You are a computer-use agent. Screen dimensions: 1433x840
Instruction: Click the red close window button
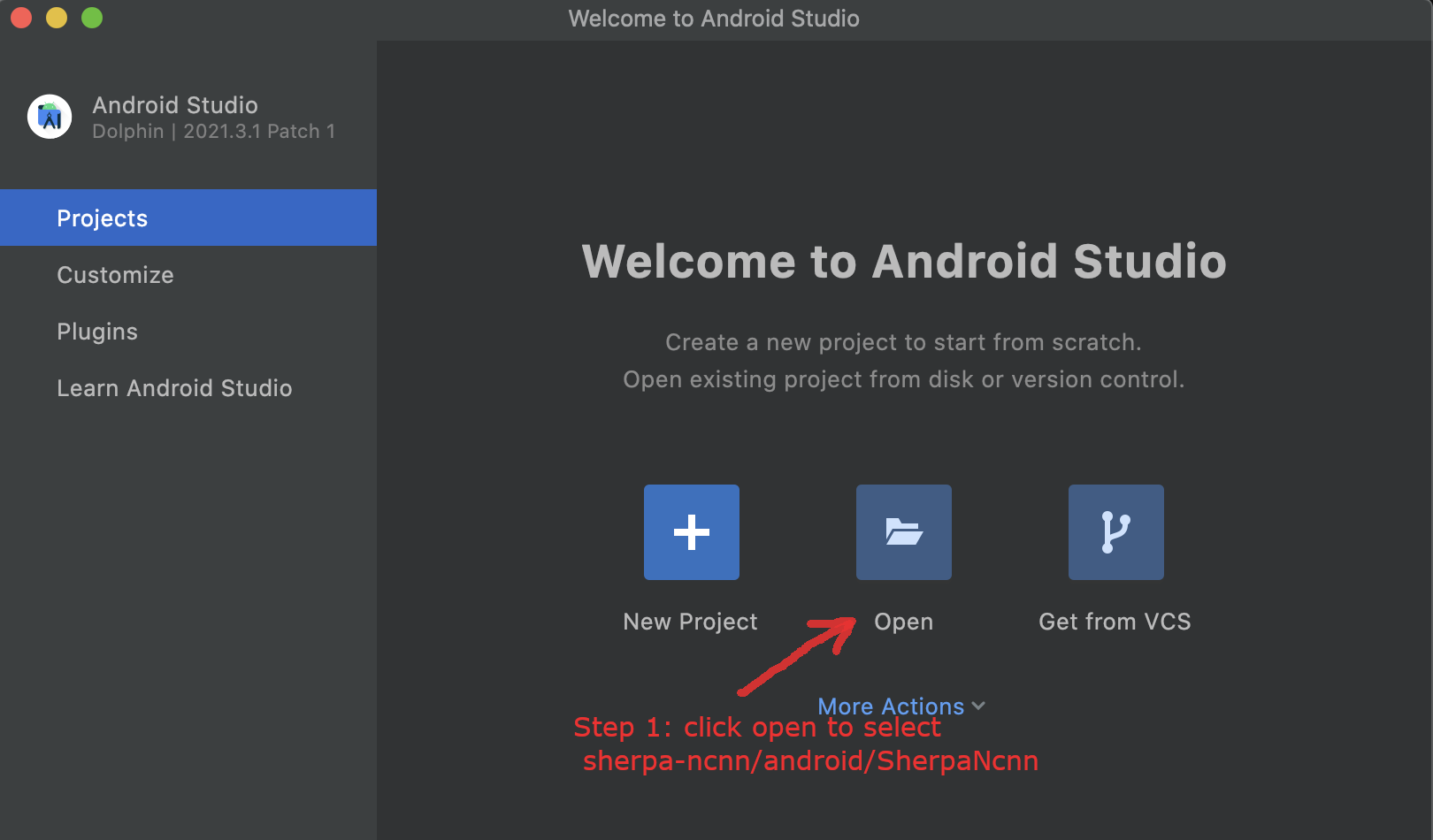(21, 18)
